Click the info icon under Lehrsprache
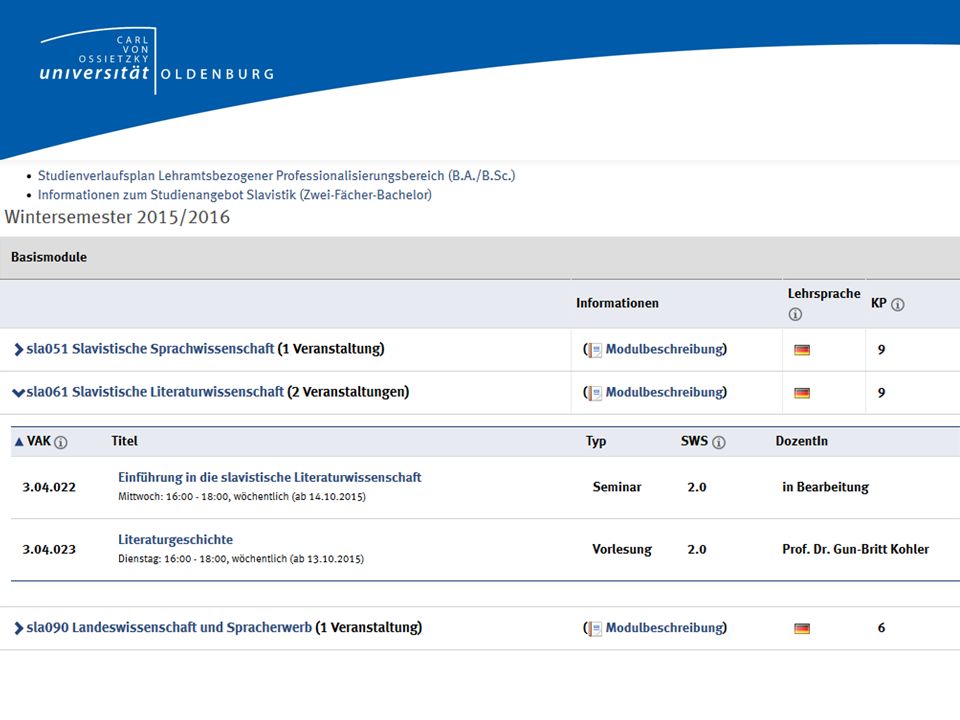960x720 pixels. pos(795,314)
